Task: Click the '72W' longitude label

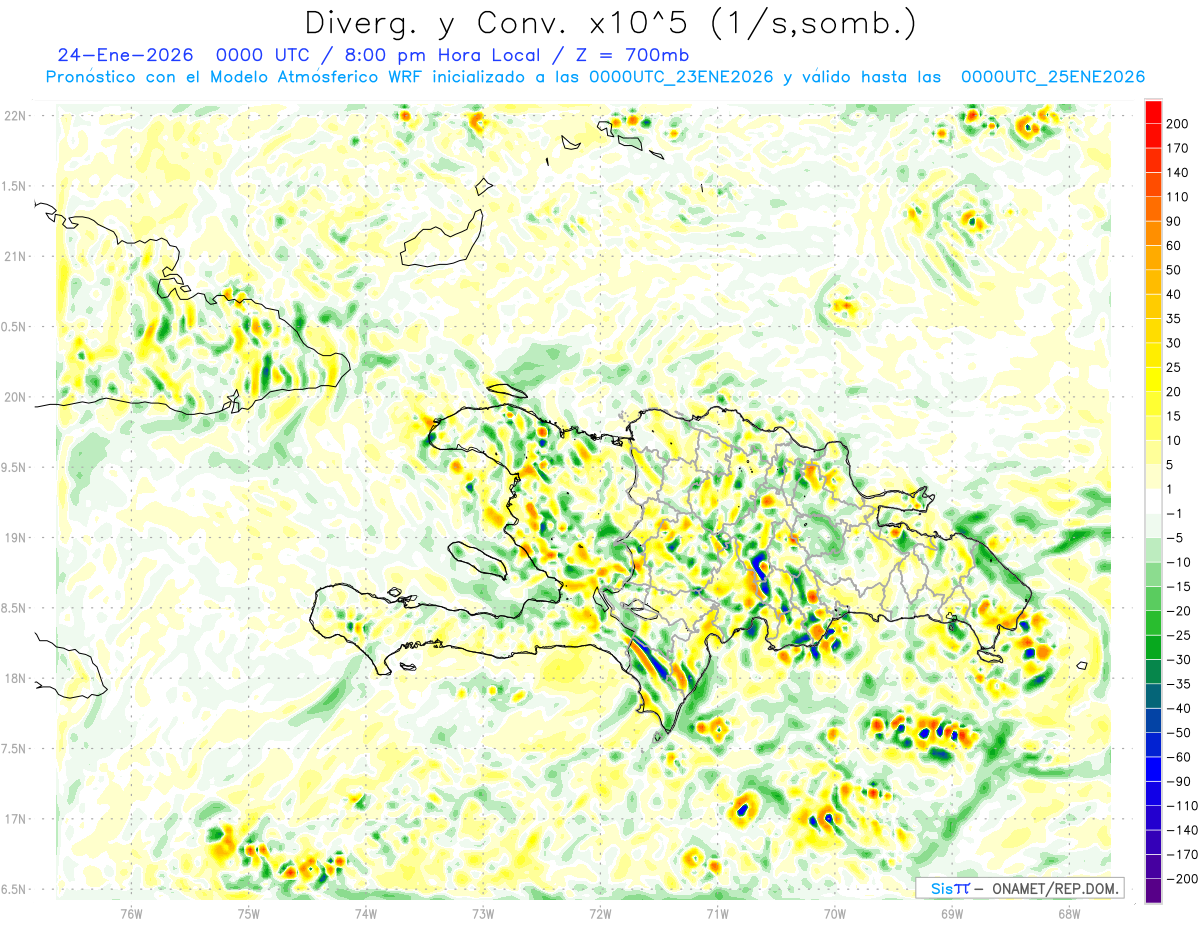Action: (600, 914)
